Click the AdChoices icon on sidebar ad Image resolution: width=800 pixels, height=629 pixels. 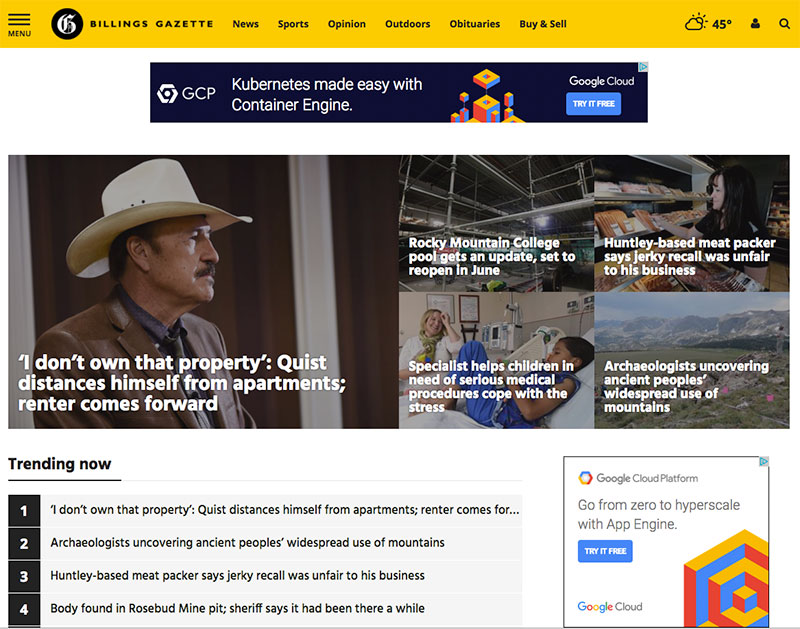(763, 462)
